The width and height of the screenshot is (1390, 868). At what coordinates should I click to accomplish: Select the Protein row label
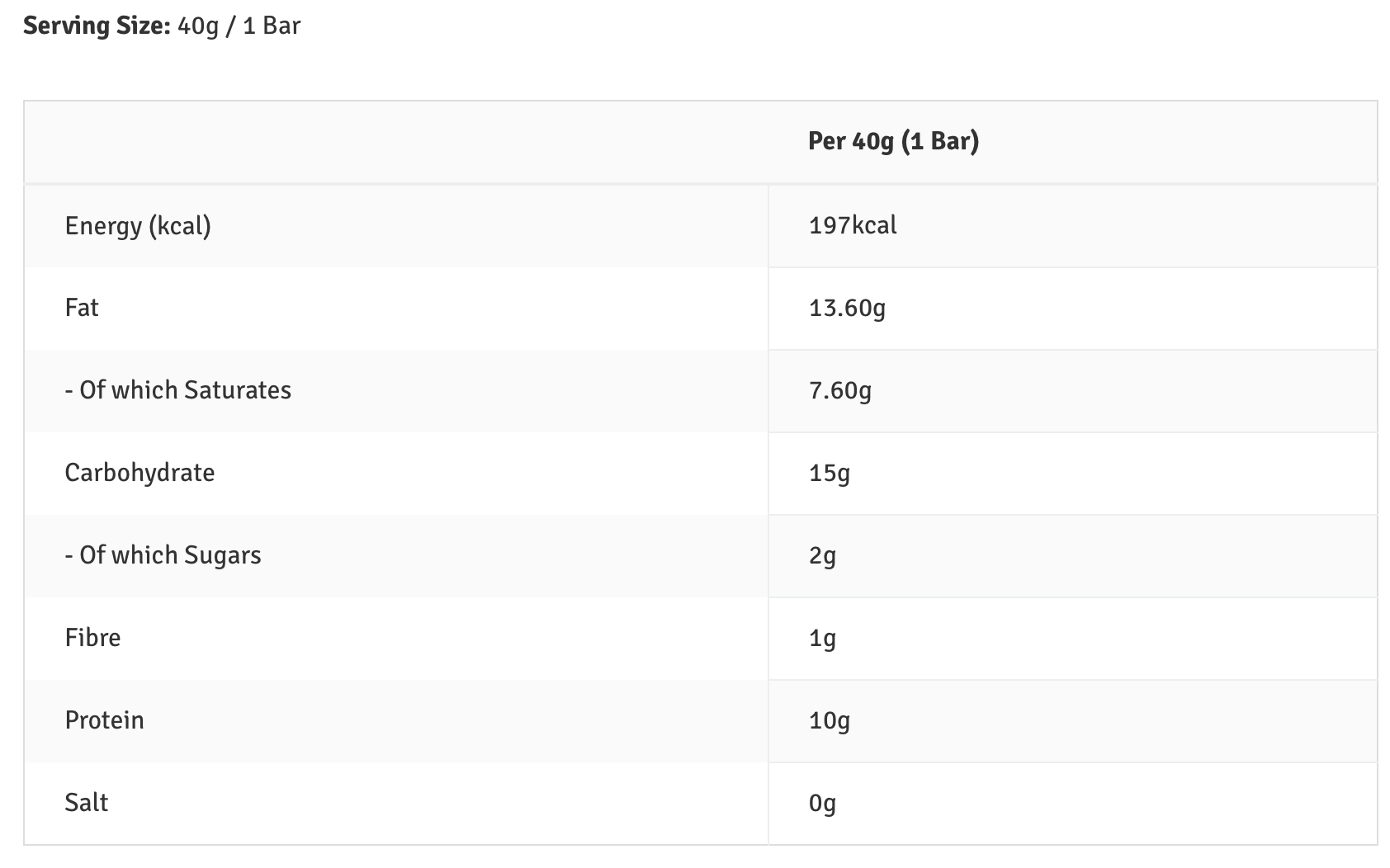(104, 720)
